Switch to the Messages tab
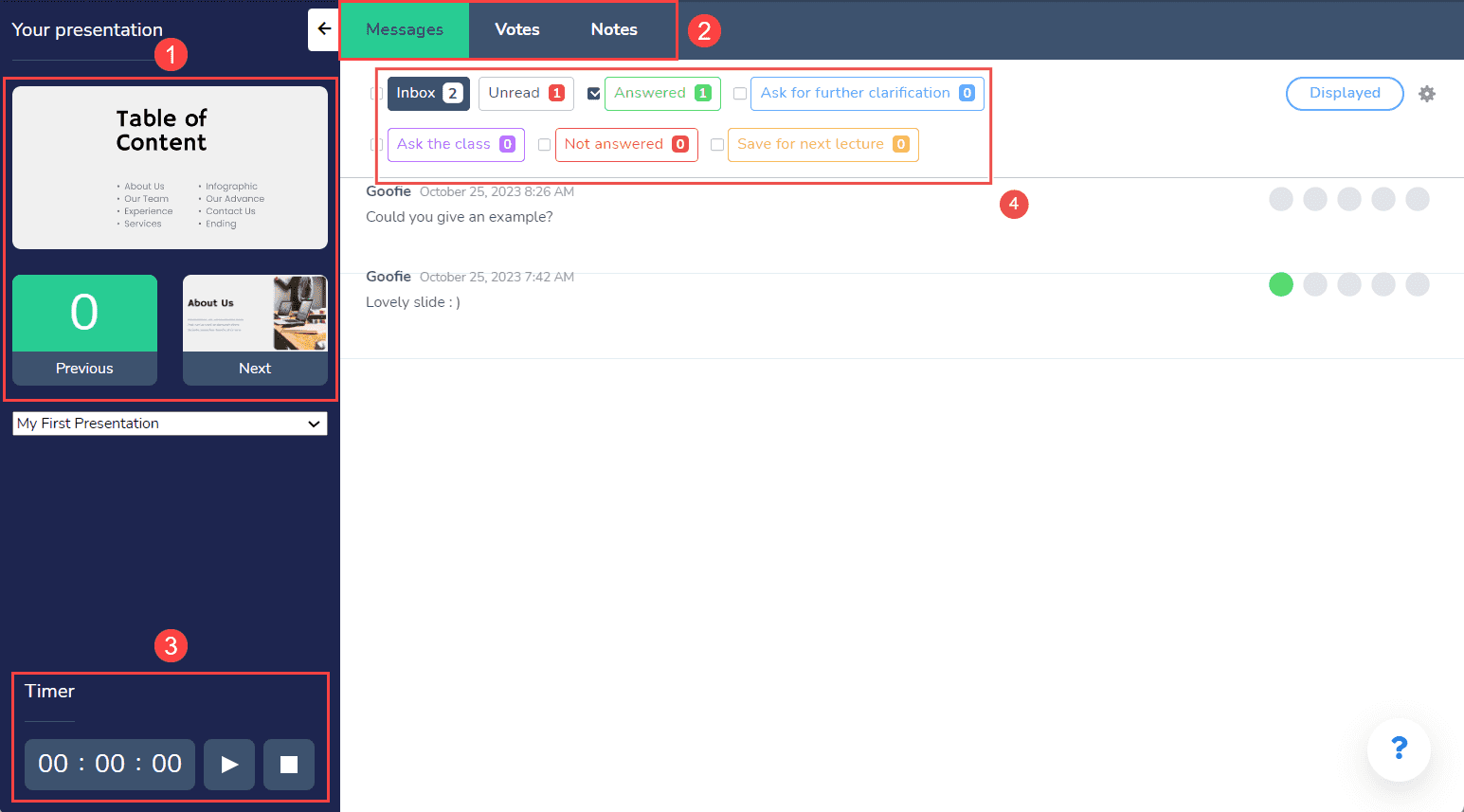The height and width of the screenshot is (812, 1464). [405, 30]
